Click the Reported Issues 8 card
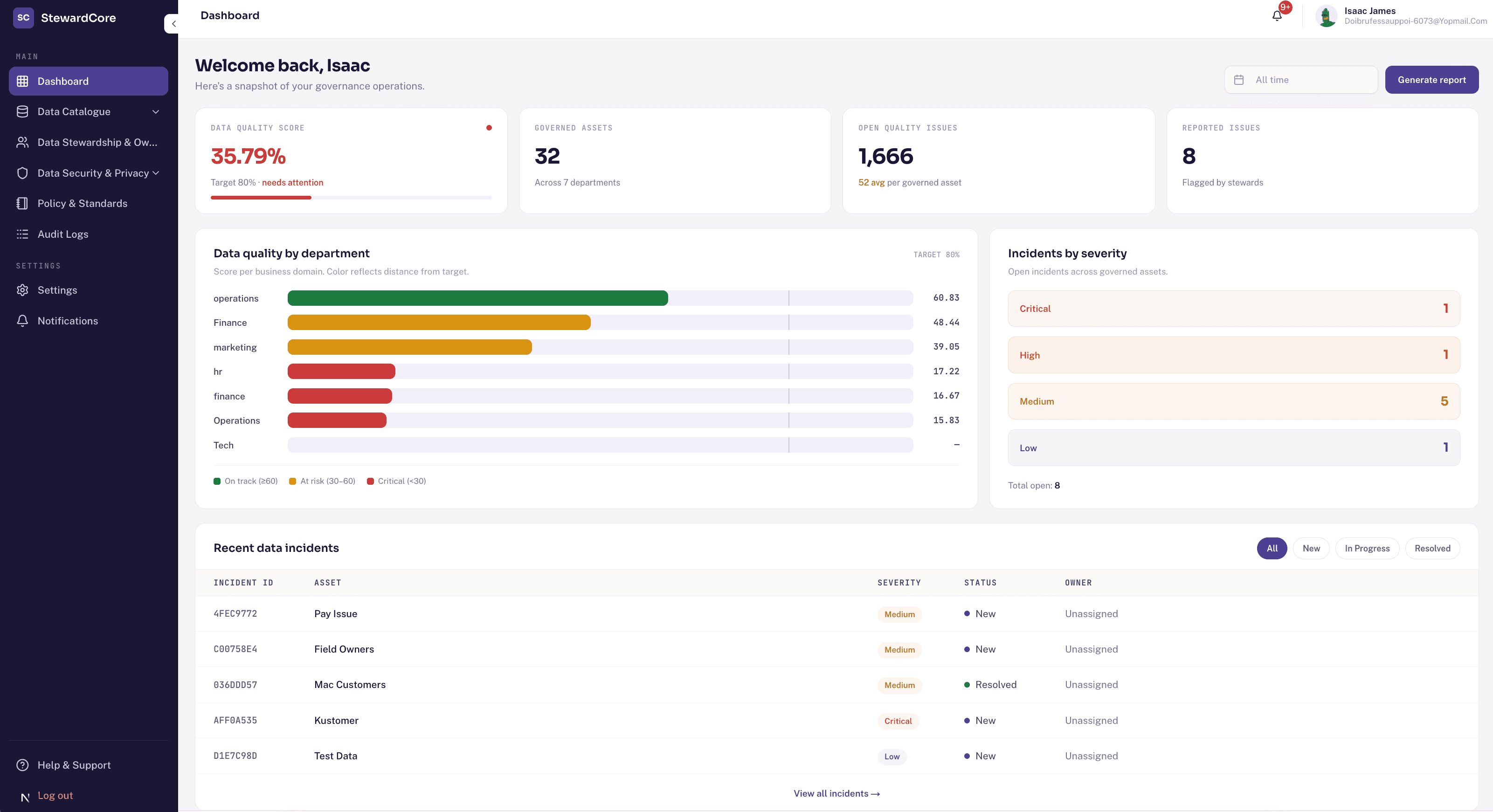 [x=1322, y=161]
